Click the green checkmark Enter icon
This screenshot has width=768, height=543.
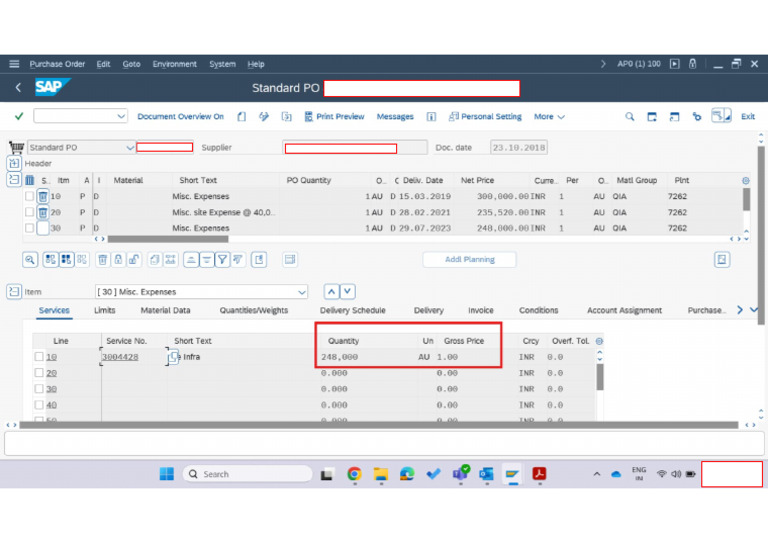(x=19, y=116)
